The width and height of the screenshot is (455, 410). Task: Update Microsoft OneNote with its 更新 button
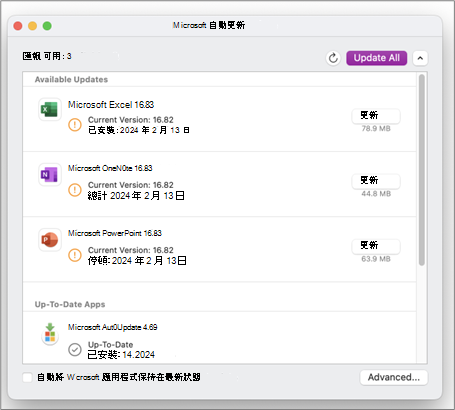(x=376, y=181)
